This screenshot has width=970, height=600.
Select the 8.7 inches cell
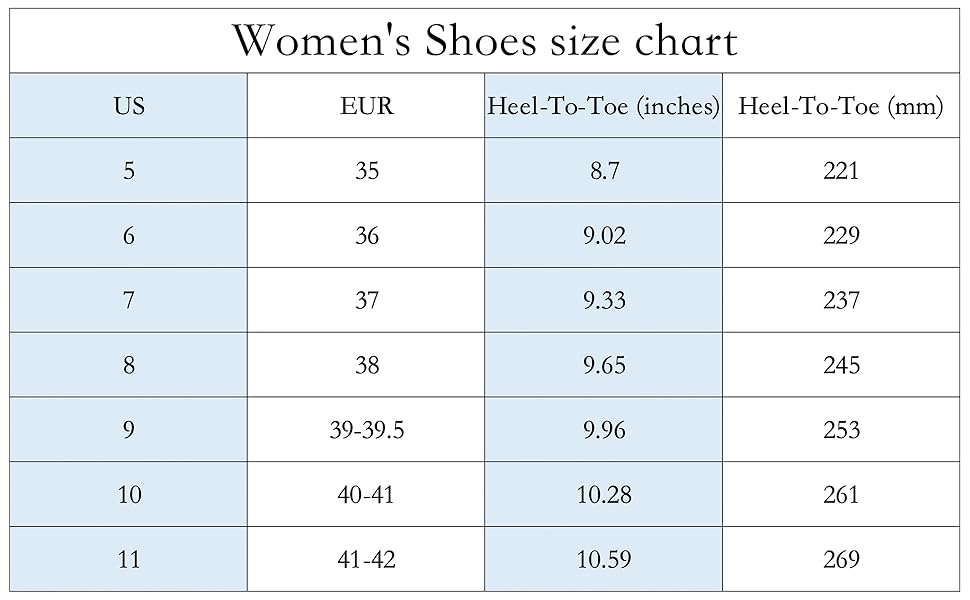coord(604,170)
